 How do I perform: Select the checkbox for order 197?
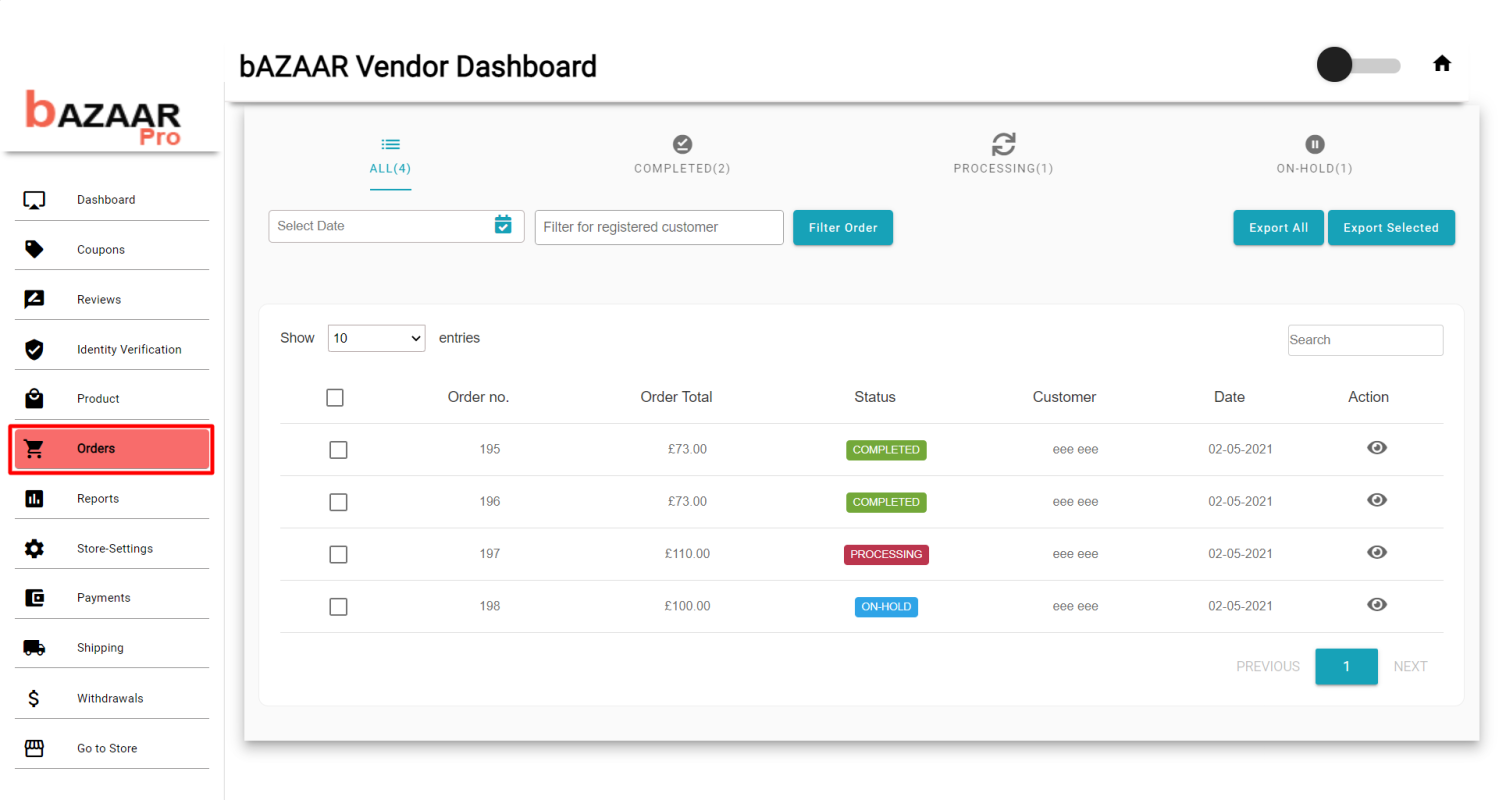pyautogui.click(x=338, y=554)
